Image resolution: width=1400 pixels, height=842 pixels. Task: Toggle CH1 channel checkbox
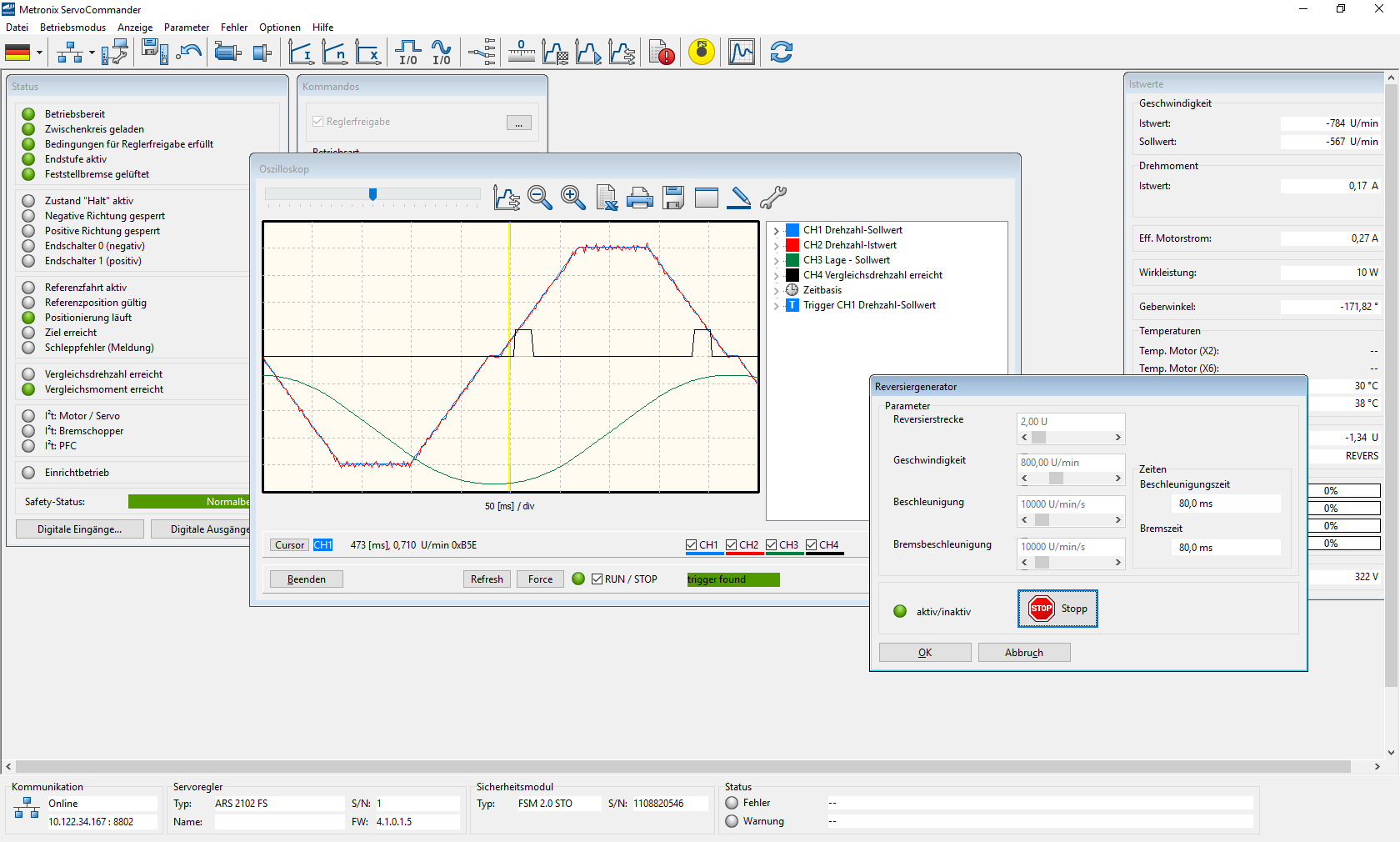tap(691, 545)
